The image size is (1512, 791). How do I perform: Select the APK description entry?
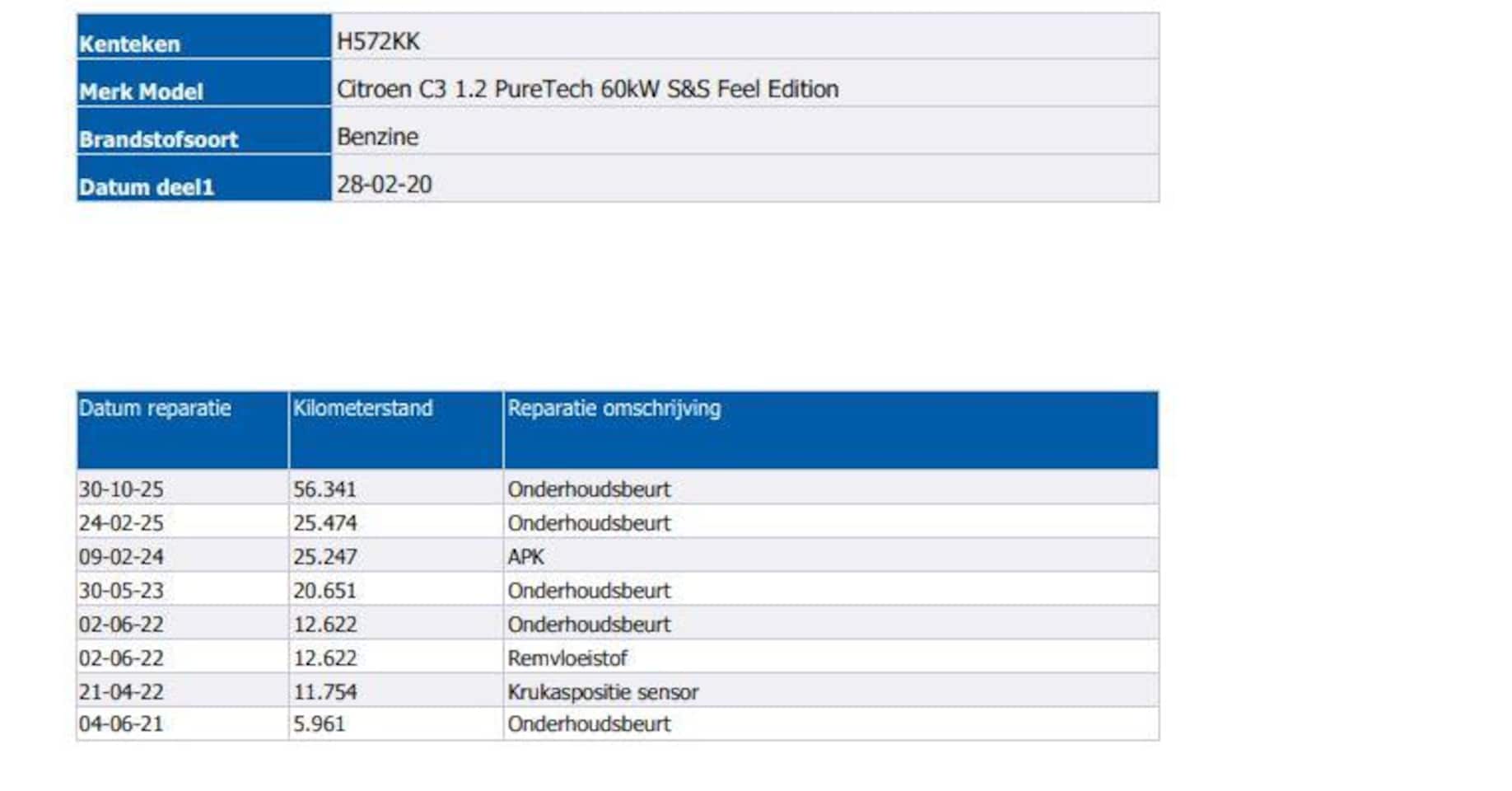click(525, 557)
